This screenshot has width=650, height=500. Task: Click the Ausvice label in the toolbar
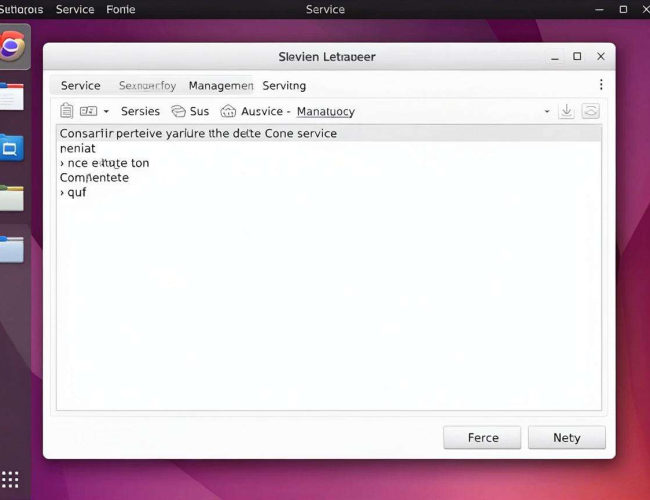pos(262,112)
